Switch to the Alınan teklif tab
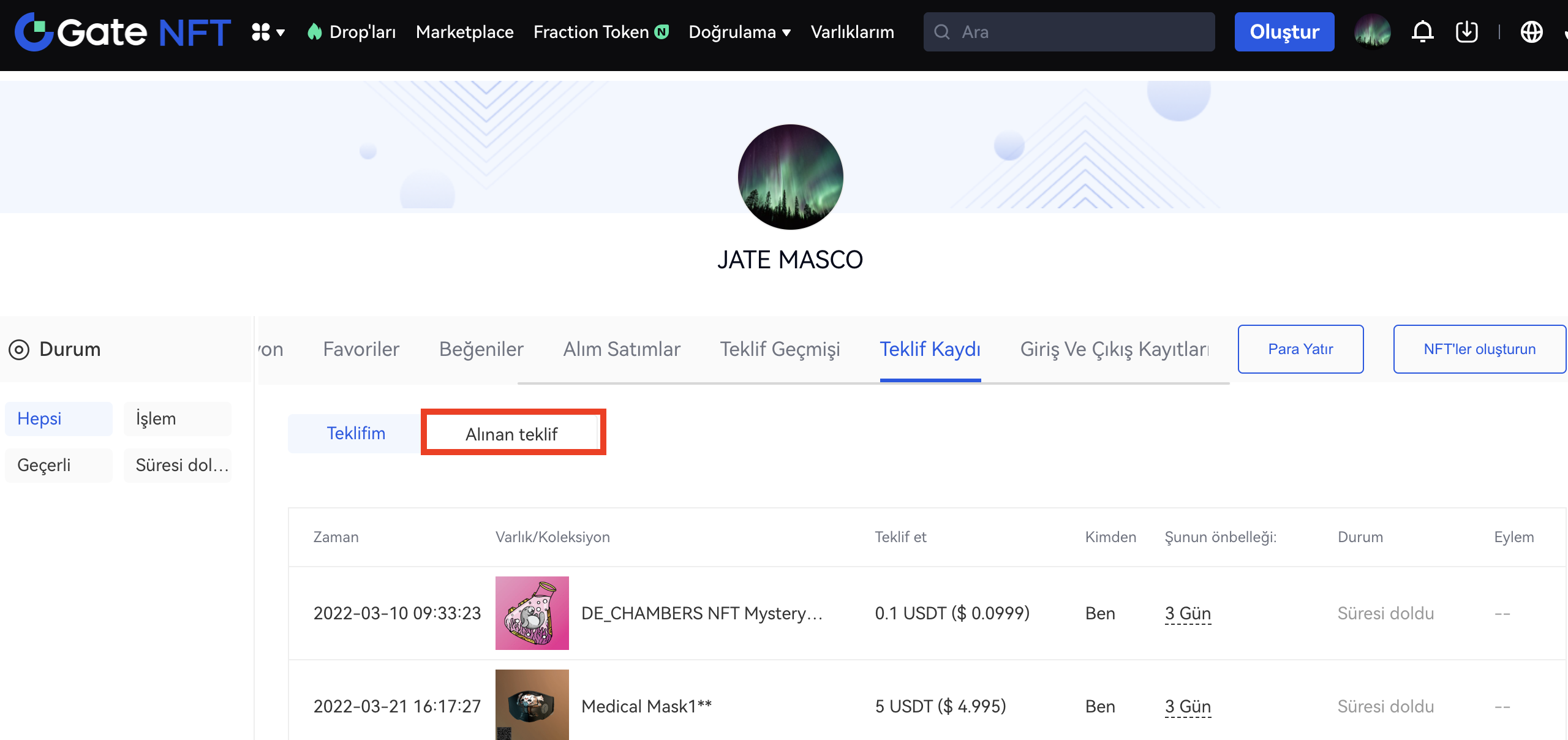 tap(512, 434)
